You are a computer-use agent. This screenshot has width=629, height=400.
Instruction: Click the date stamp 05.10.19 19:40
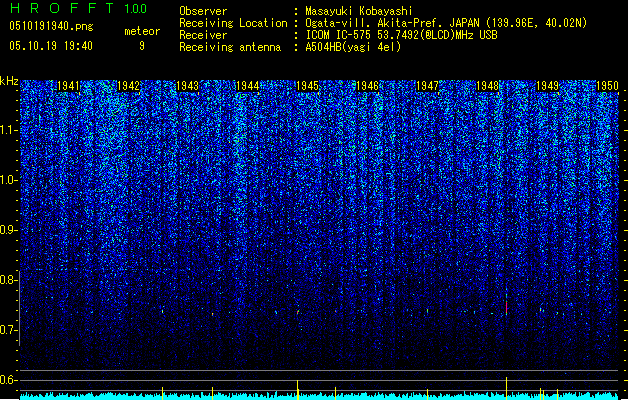point(51,46)
